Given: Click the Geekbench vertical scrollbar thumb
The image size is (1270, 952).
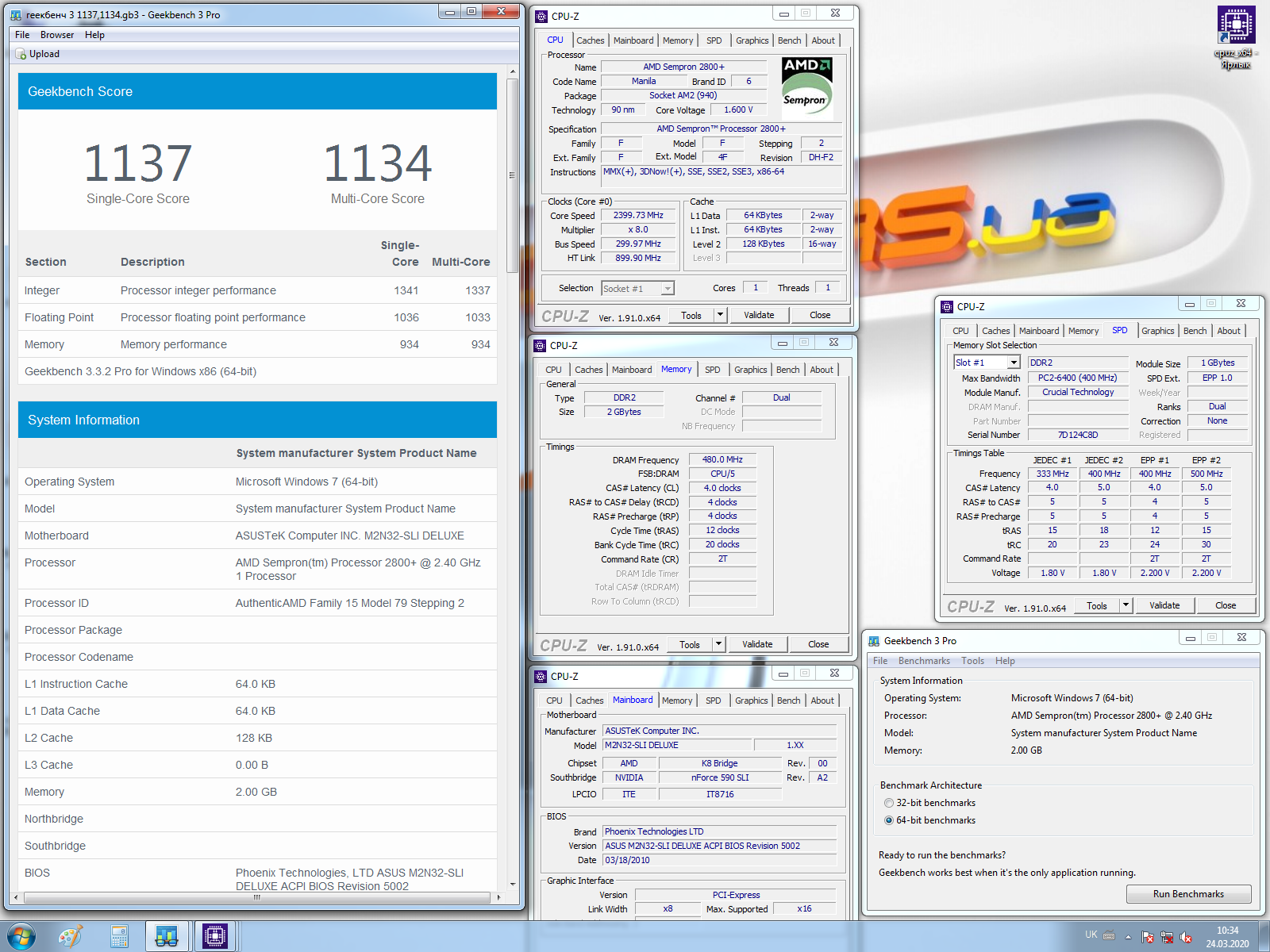Looking at the screenshot, I should 512,175.
